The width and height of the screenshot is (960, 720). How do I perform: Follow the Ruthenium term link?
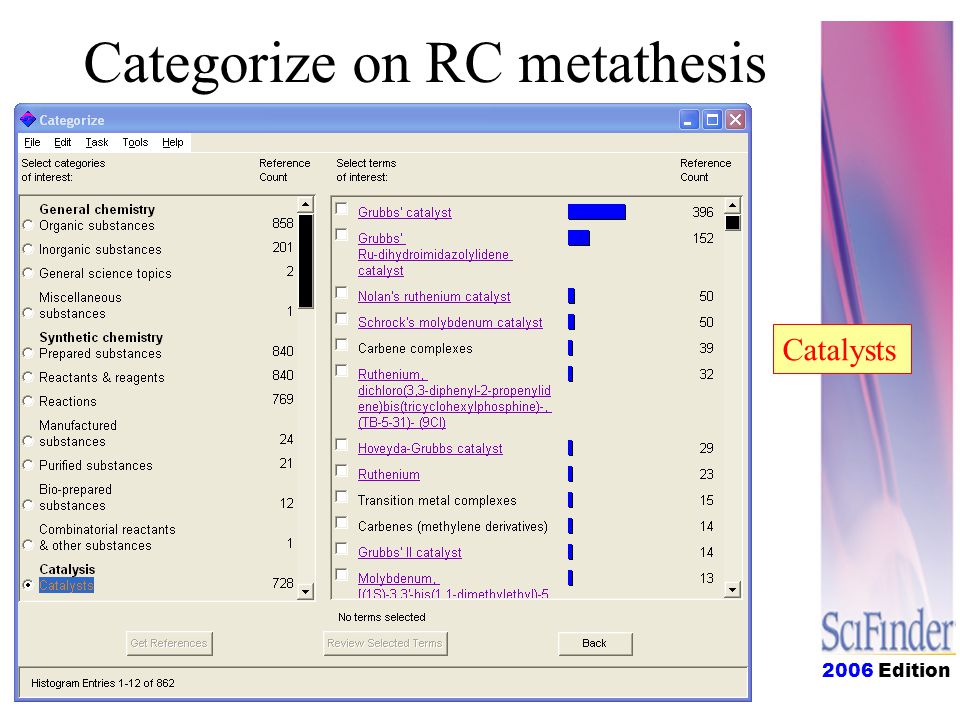pos(389,474)
